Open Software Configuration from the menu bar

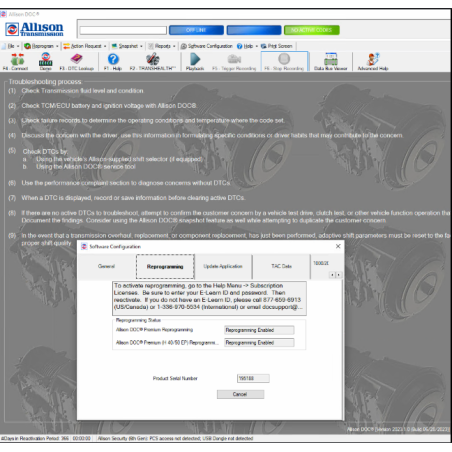(x=207, y=46)
